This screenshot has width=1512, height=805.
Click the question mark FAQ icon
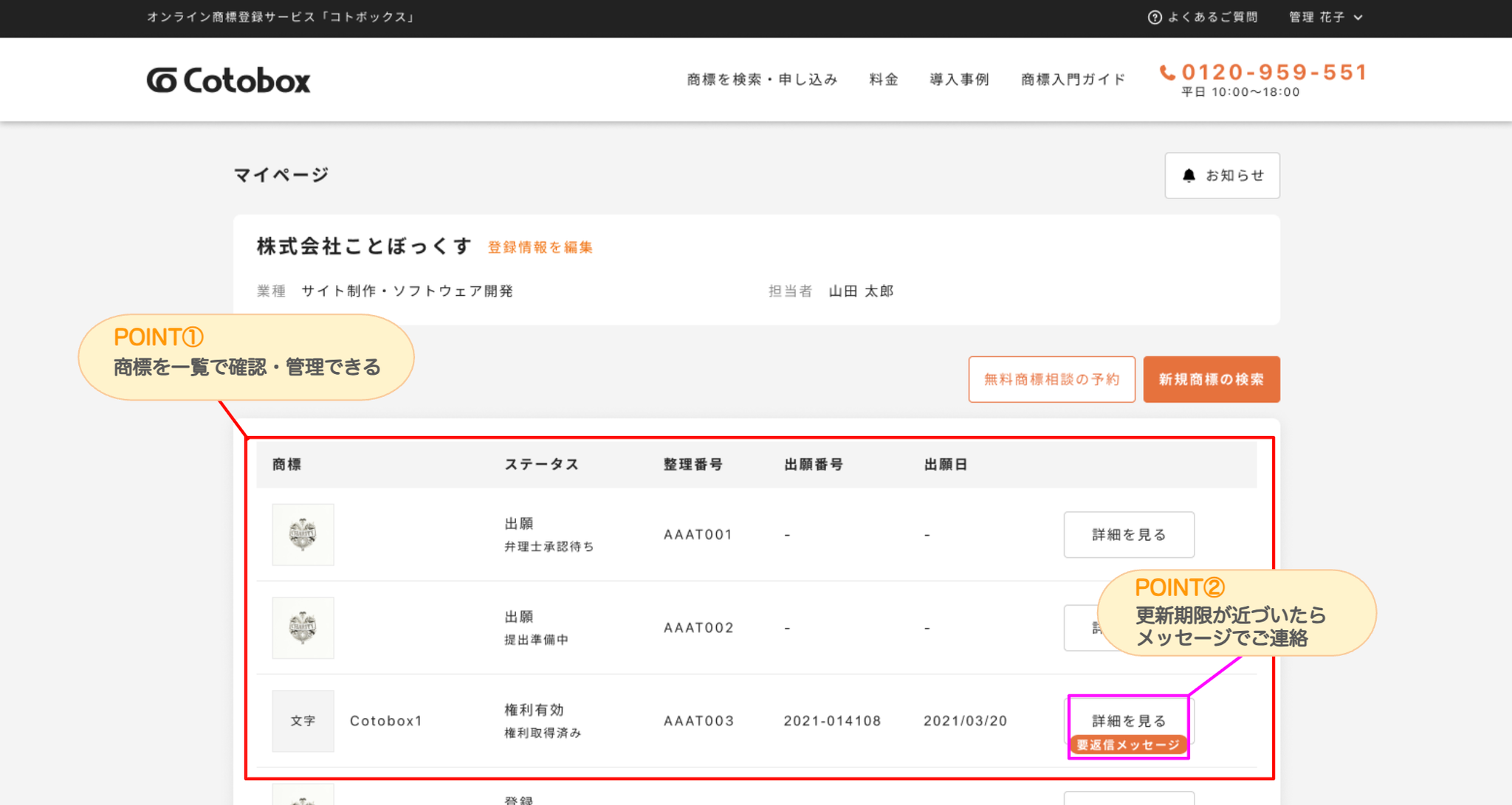(x=1155, y=17)
